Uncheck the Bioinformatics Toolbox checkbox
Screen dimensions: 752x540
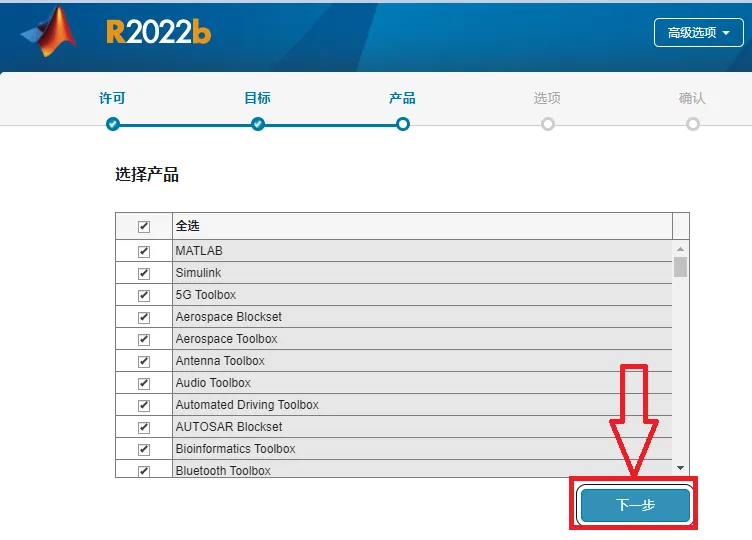point(144,449)
